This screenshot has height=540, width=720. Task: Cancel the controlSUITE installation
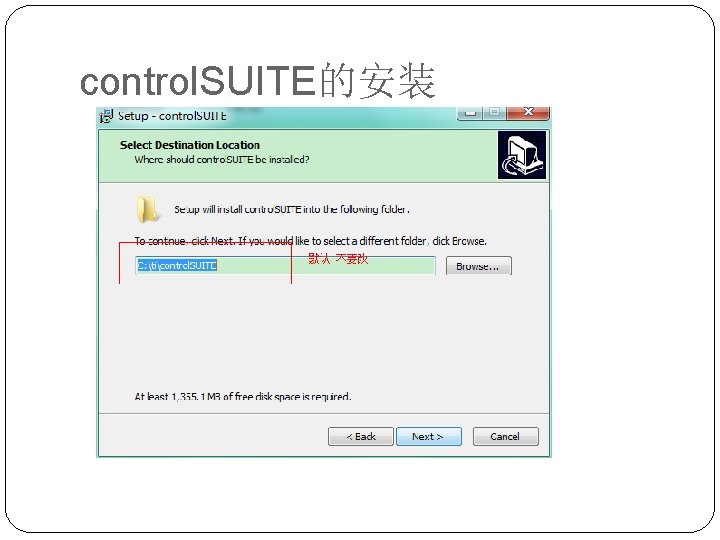pos(505,437)
